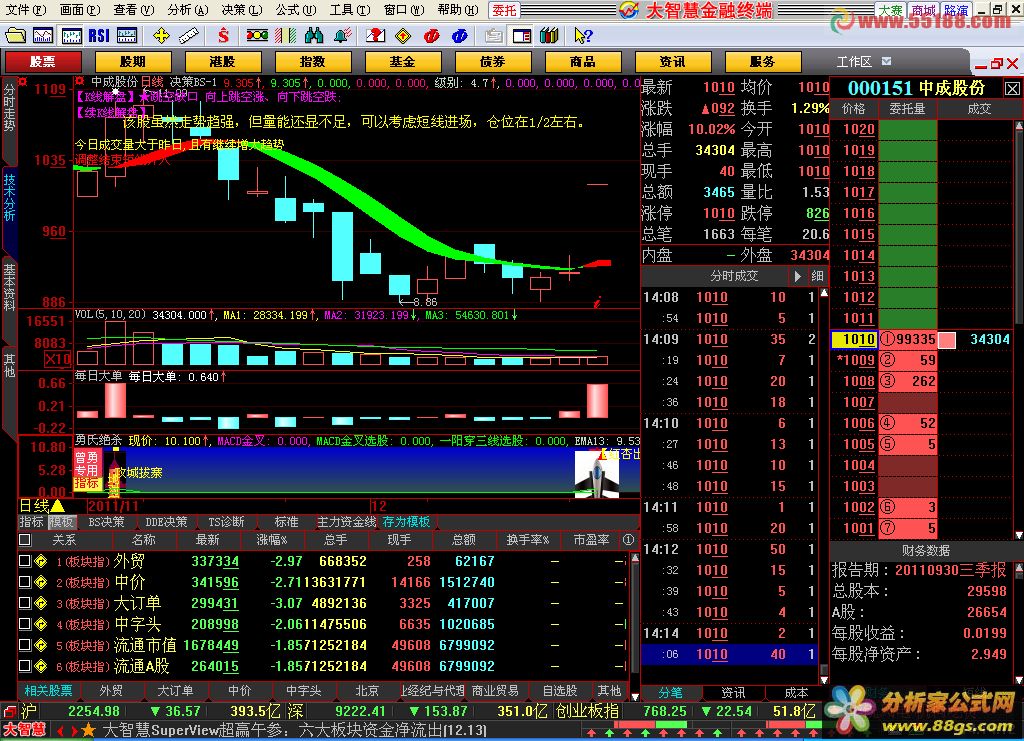Select the RSI indicator icon
This screenshot has height=741, width=1024.
tap(99, 35)
